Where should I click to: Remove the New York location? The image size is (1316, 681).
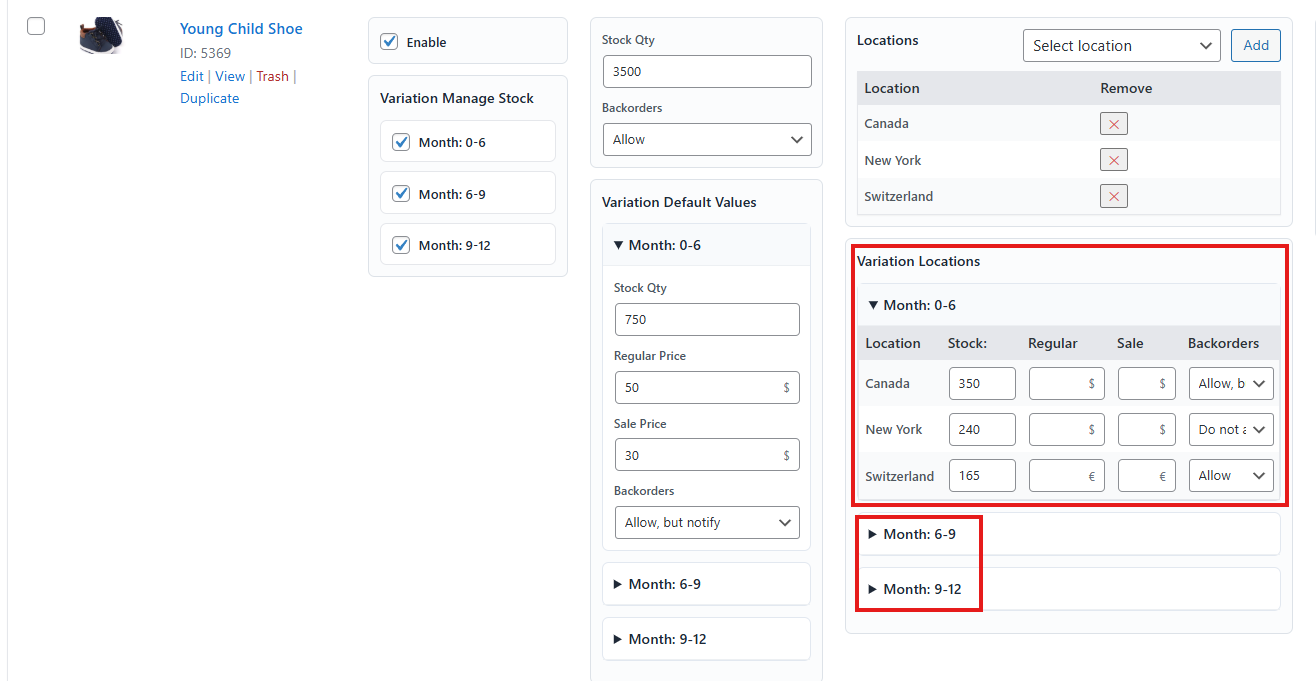pos(1113,160)
